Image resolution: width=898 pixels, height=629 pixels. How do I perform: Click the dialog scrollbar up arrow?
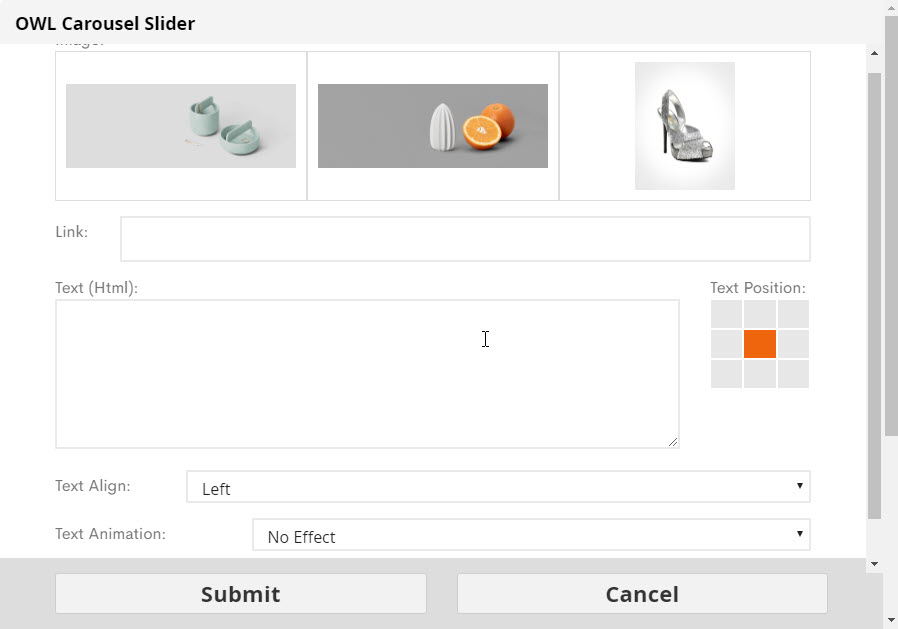pyautogui.click(x=874, y=53)
